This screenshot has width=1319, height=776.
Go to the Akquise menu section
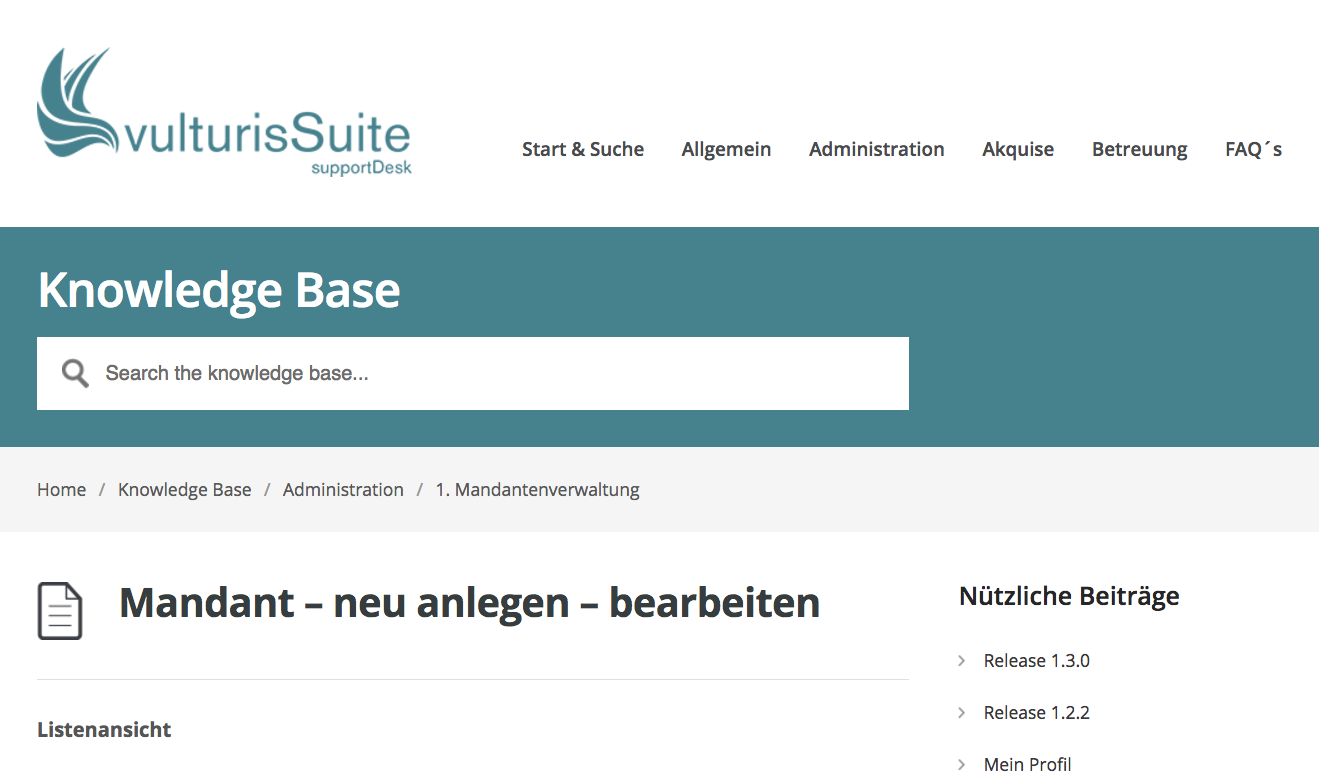[1018, 149]
